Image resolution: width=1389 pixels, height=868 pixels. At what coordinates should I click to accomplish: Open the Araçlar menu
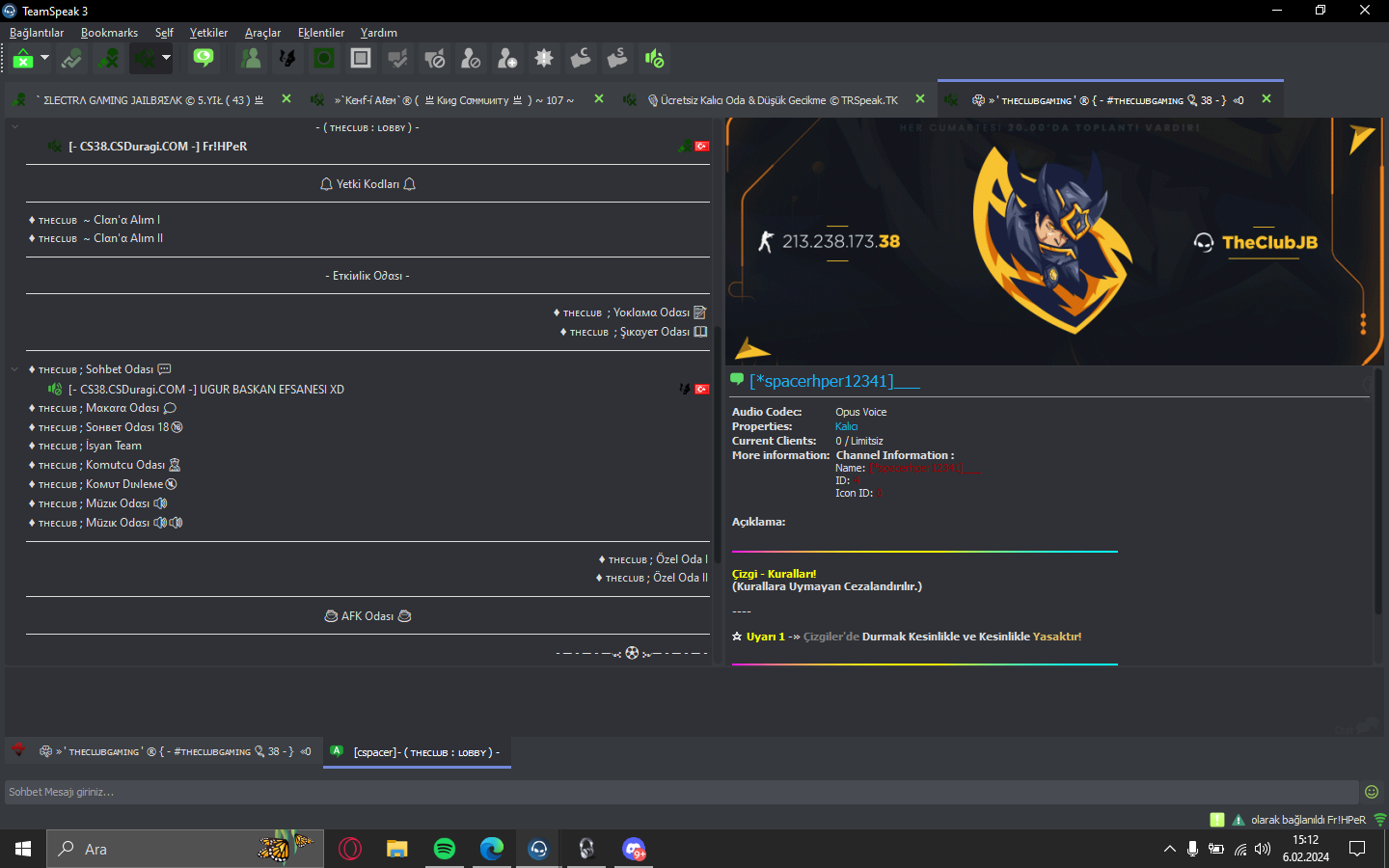coord(262,33)
